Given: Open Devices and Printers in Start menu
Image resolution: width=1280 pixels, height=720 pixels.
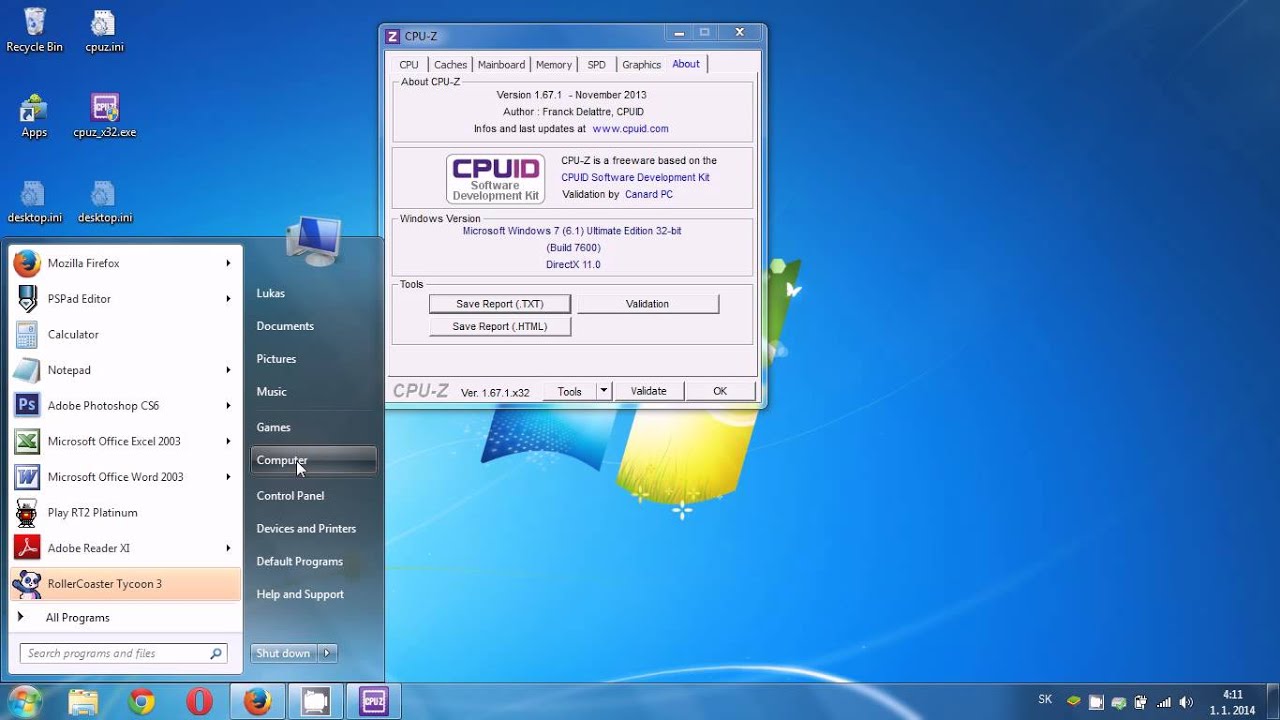Looking at the screenshot, I should pos(313,528).
